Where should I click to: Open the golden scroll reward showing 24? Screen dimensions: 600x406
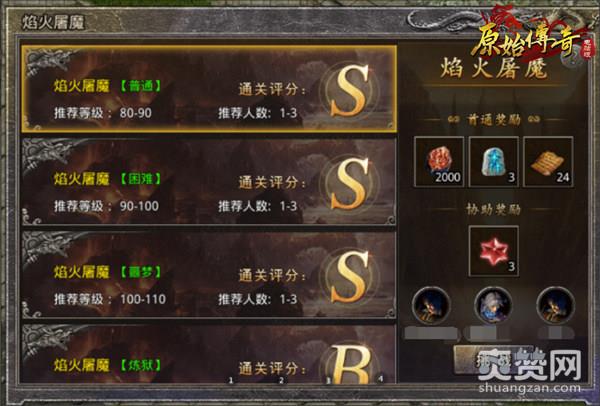pos(548,161)
